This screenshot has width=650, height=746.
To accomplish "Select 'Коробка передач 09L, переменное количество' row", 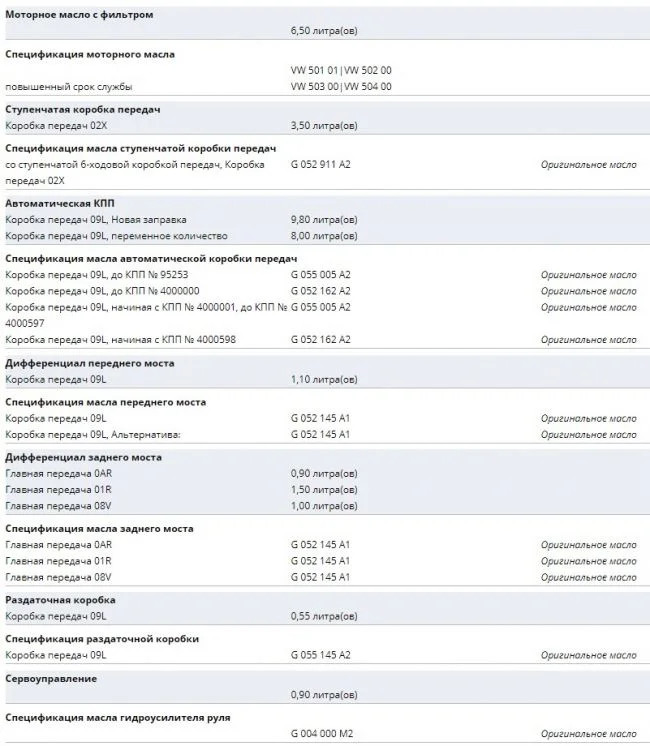I will click(x=116, y=235).
